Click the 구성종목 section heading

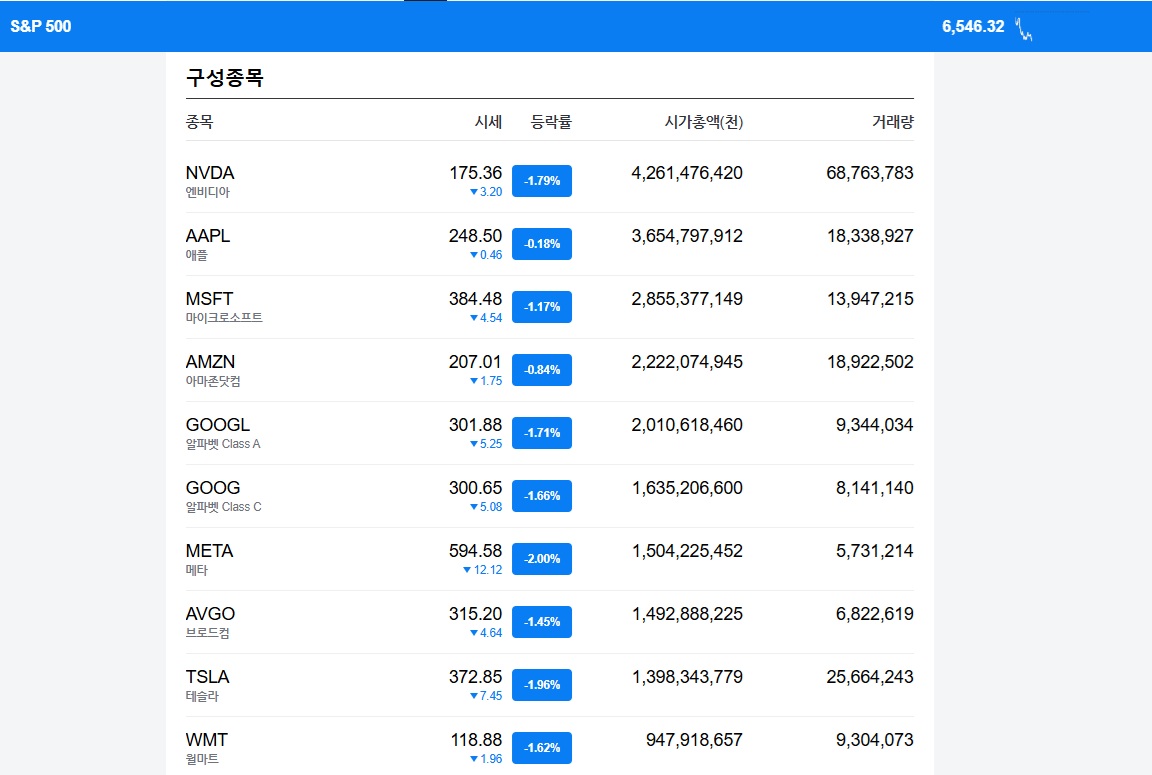point(225,78)
